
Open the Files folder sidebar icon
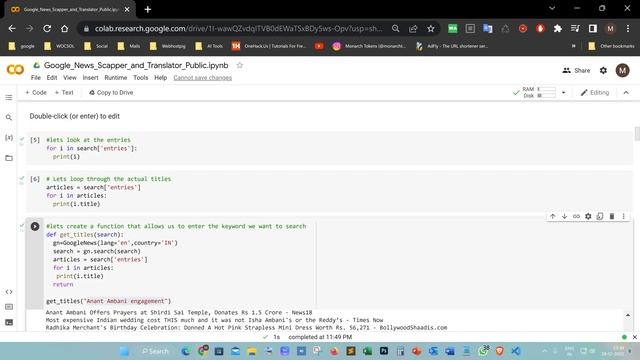pos(9,158)
